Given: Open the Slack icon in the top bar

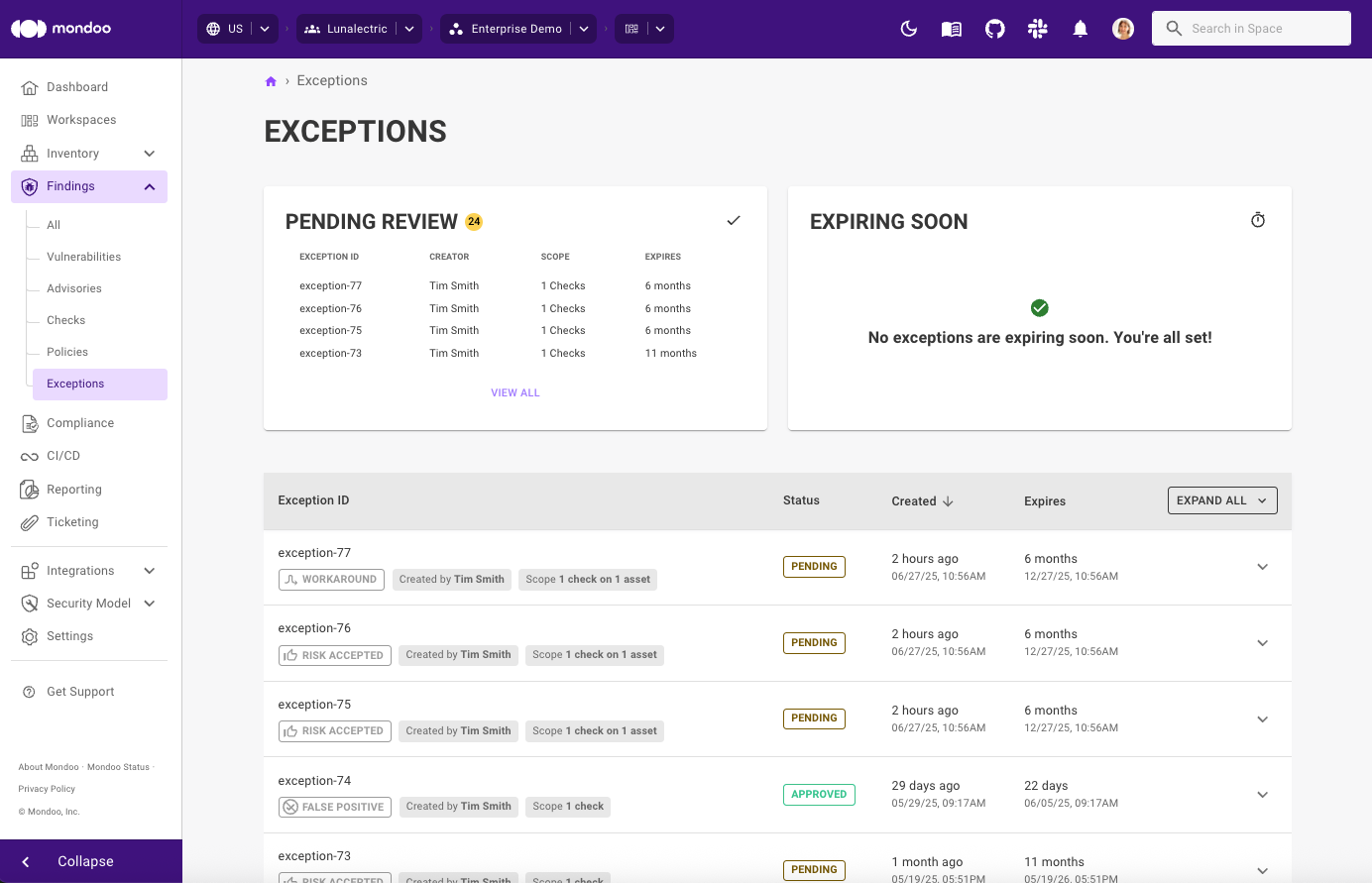Looking at the screenshot, I should point(1037,29).
